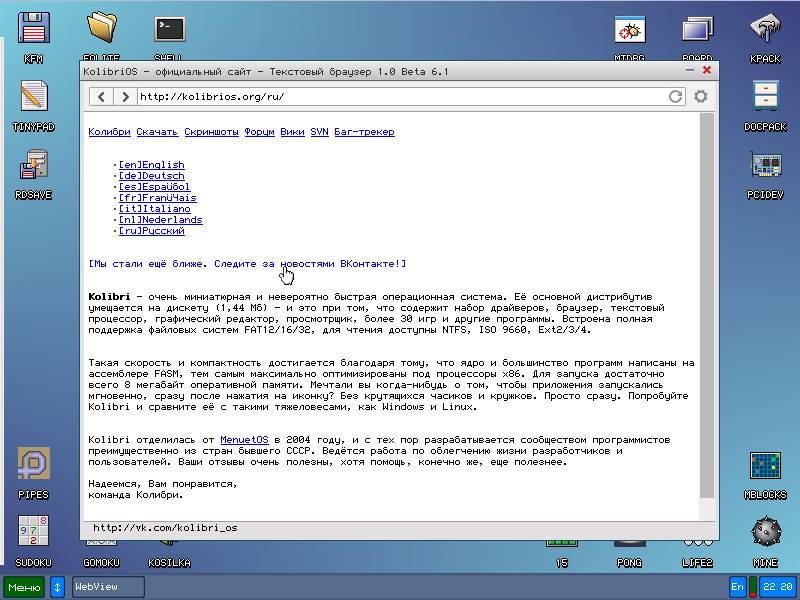Open the Меню start button
Image resolution: width=800 pixels, height=600 pixels.
tap(24, 587)
